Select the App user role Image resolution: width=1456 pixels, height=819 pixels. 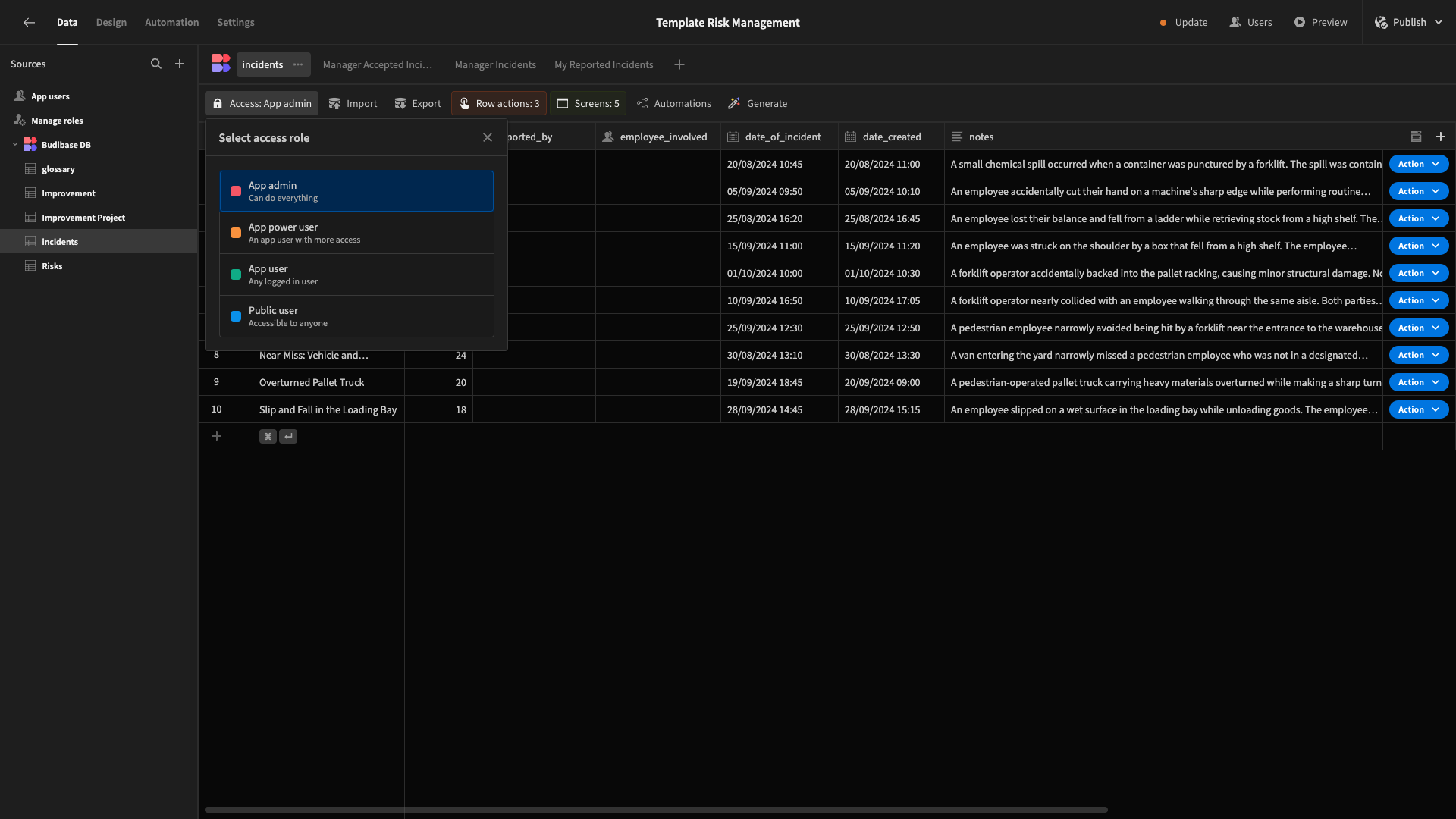tap(356, 275)
